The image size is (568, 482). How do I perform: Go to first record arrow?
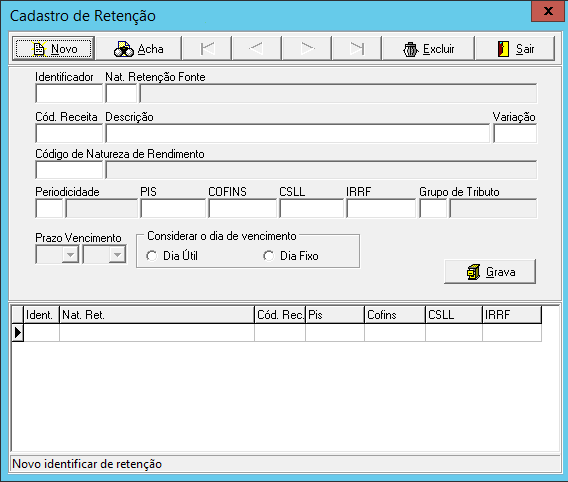(x=207, y=48)
